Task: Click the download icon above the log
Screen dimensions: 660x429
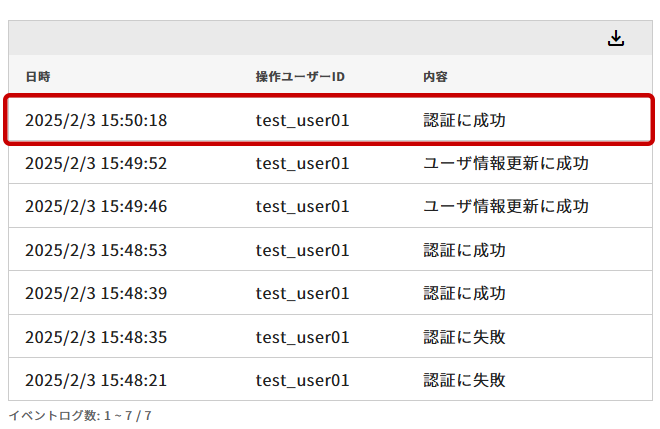Action: pos(616,39)
